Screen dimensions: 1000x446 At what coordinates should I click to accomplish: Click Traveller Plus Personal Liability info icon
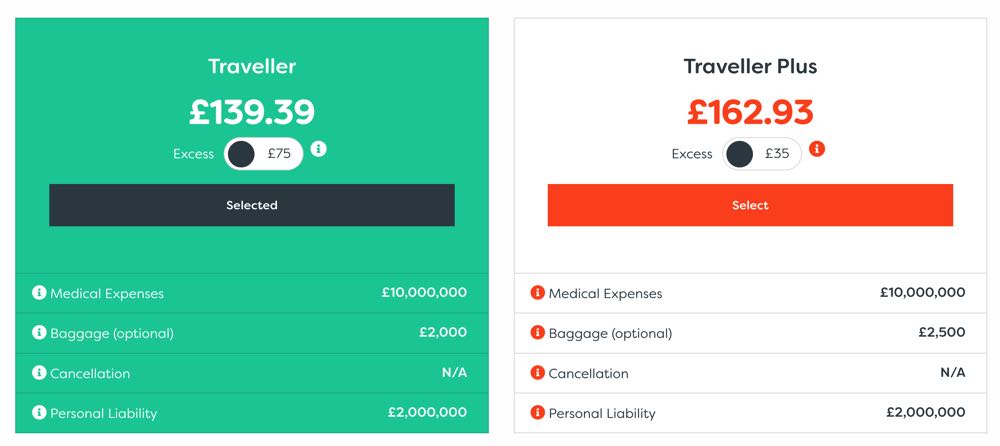(538, 412)
